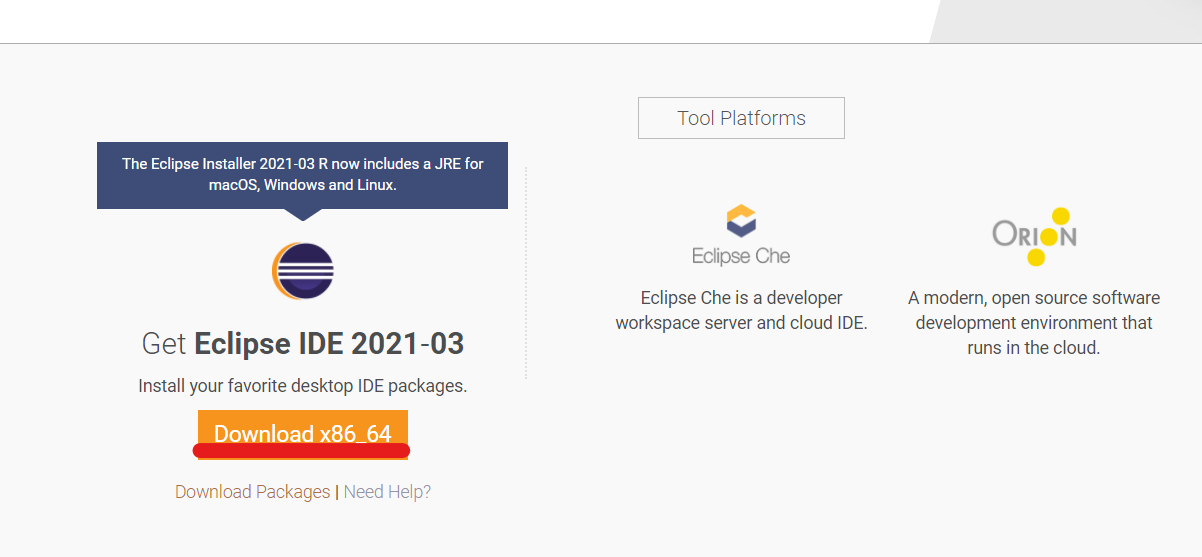Click 'Install your favorite desktop IDE packages.' text
The width and height of the screenshot is (1202, 557).
pyautogui.click(x=303, y=386)
